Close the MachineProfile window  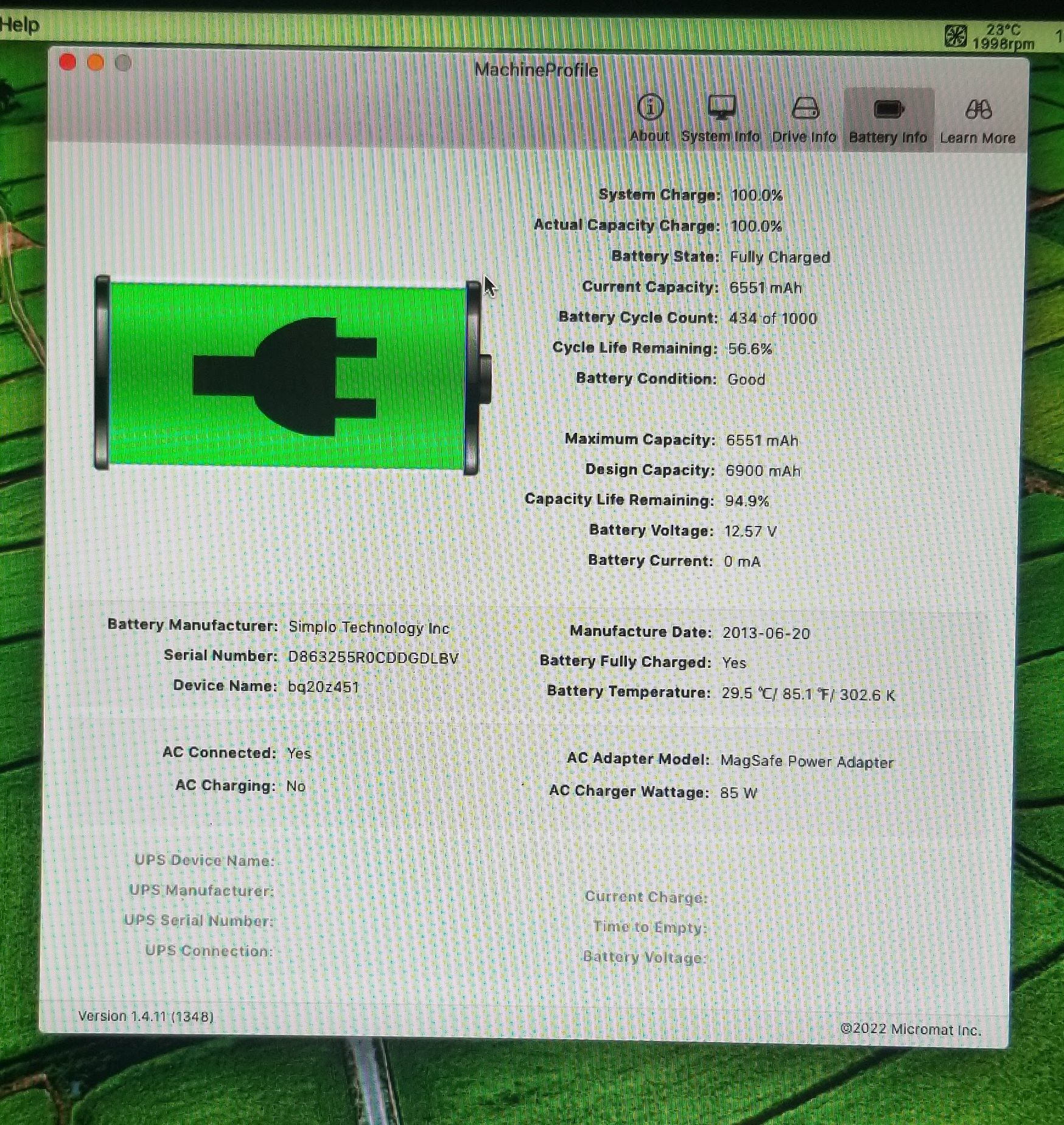point(68,62)
